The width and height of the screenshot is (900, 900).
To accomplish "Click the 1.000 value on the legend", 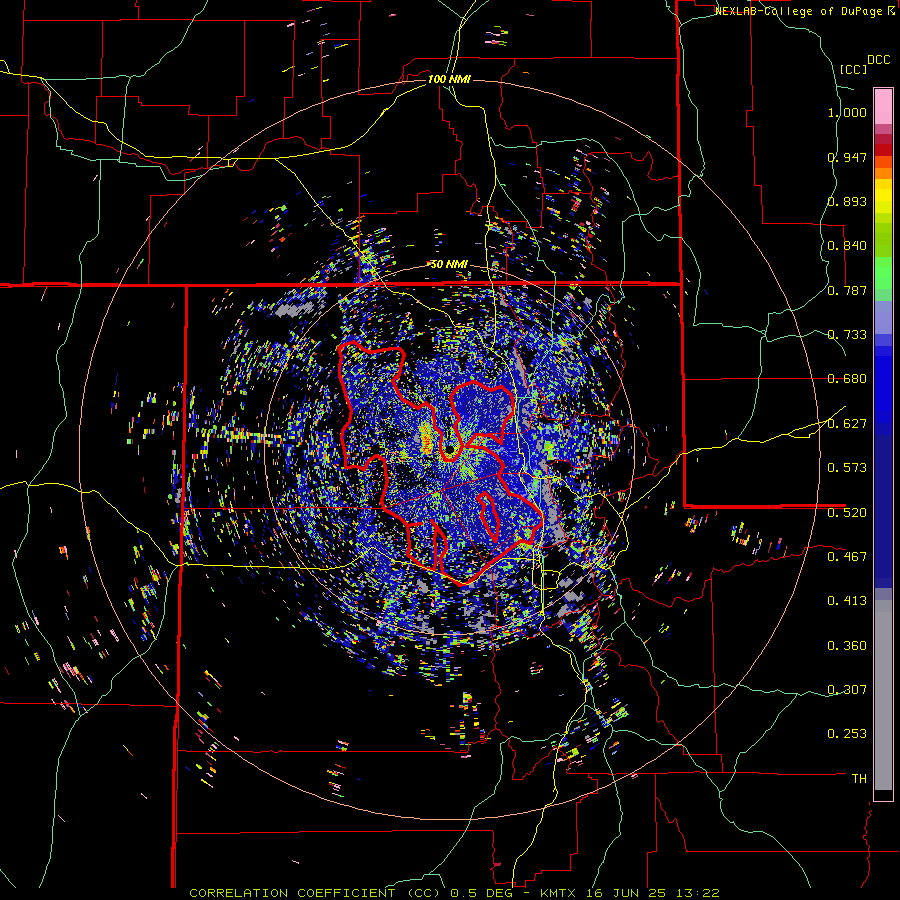I will [847, 112].
